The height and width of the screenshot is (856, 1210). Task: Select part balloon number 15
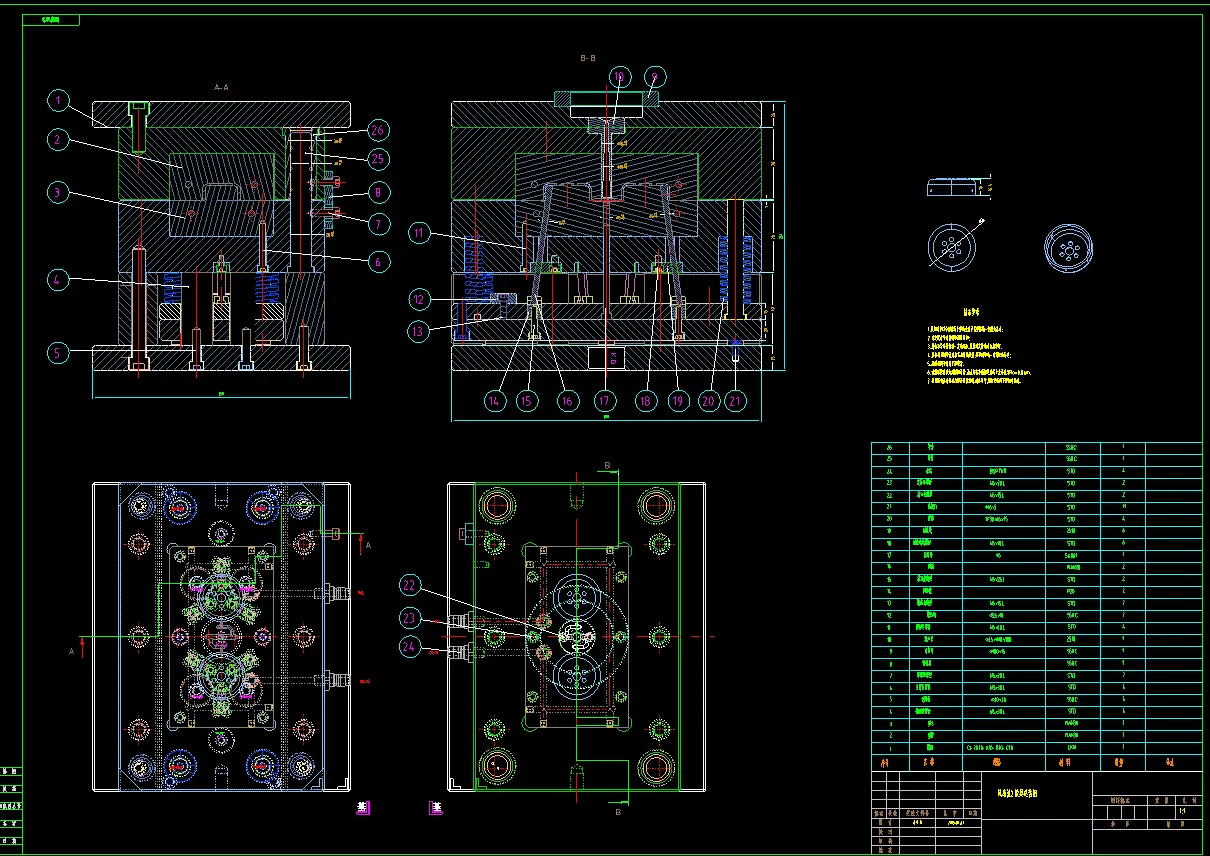click(528, 401)
